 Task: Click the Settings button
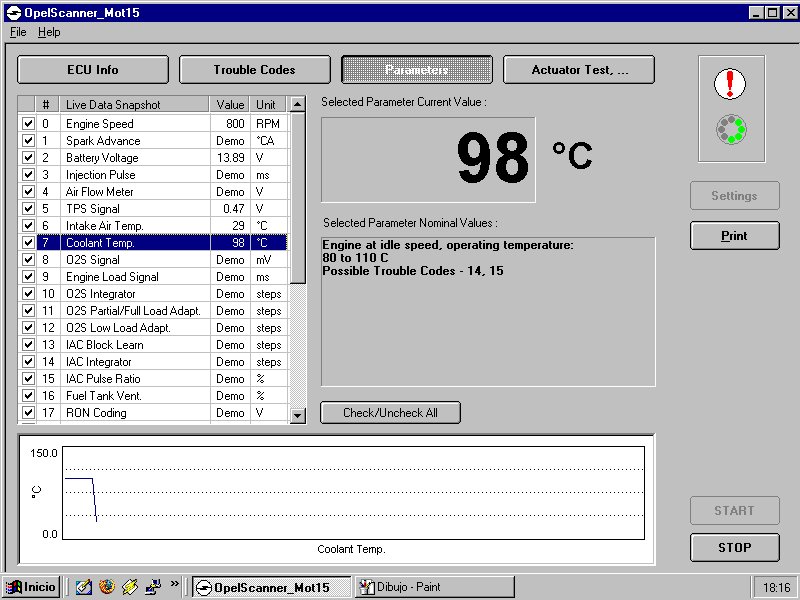[x=735, y=195]
